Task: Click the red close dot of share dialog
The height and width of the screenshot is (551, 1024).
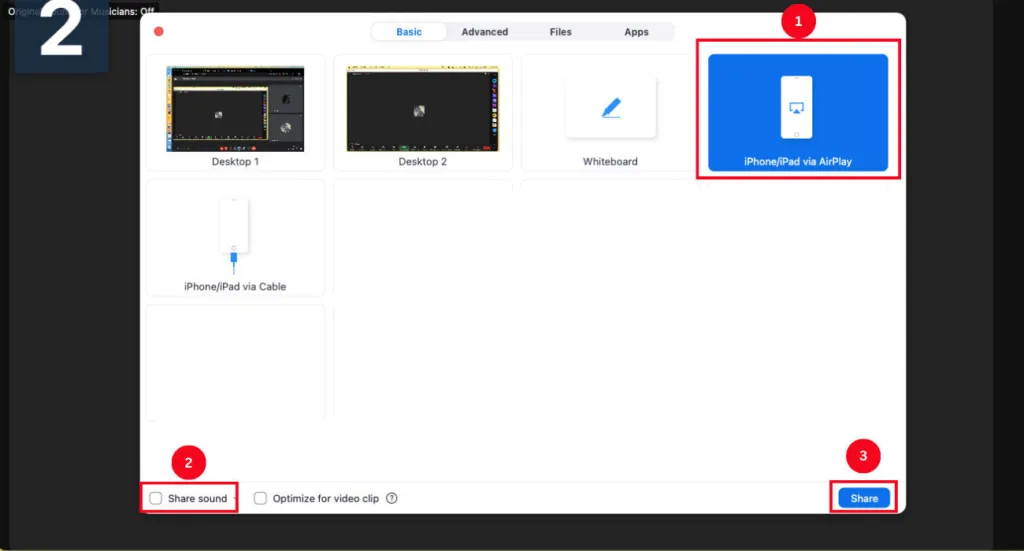Action: pyautogui.click(x=158, y=32)
